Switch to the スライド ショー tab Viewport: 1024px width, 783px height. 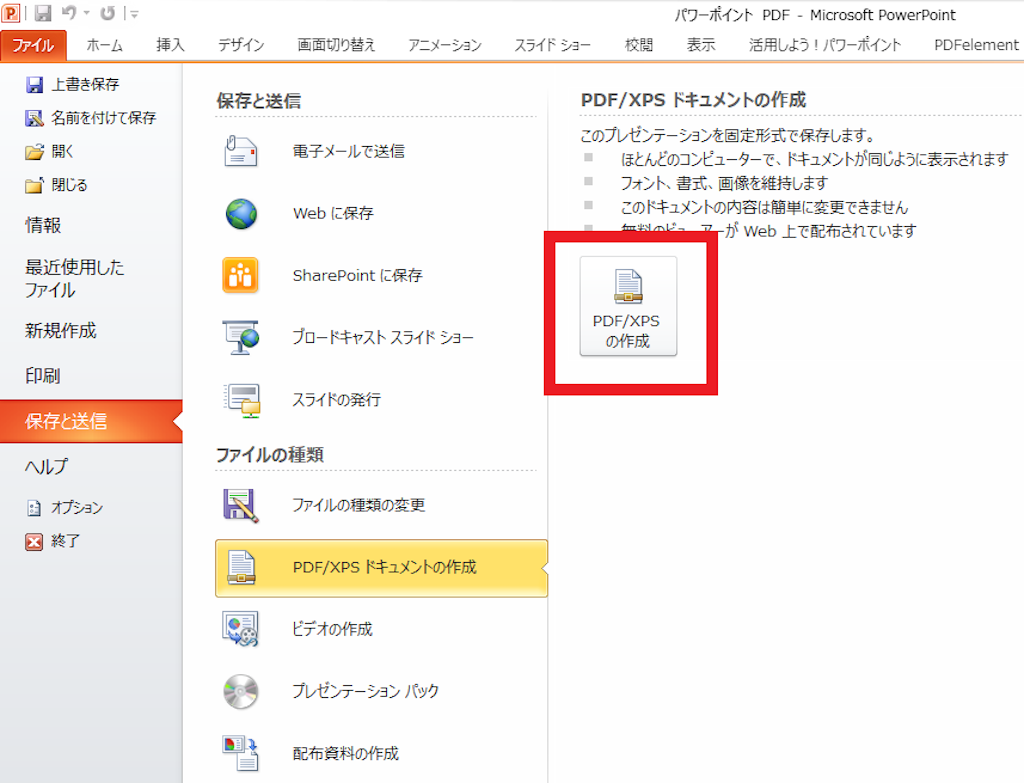click(552, 45)
